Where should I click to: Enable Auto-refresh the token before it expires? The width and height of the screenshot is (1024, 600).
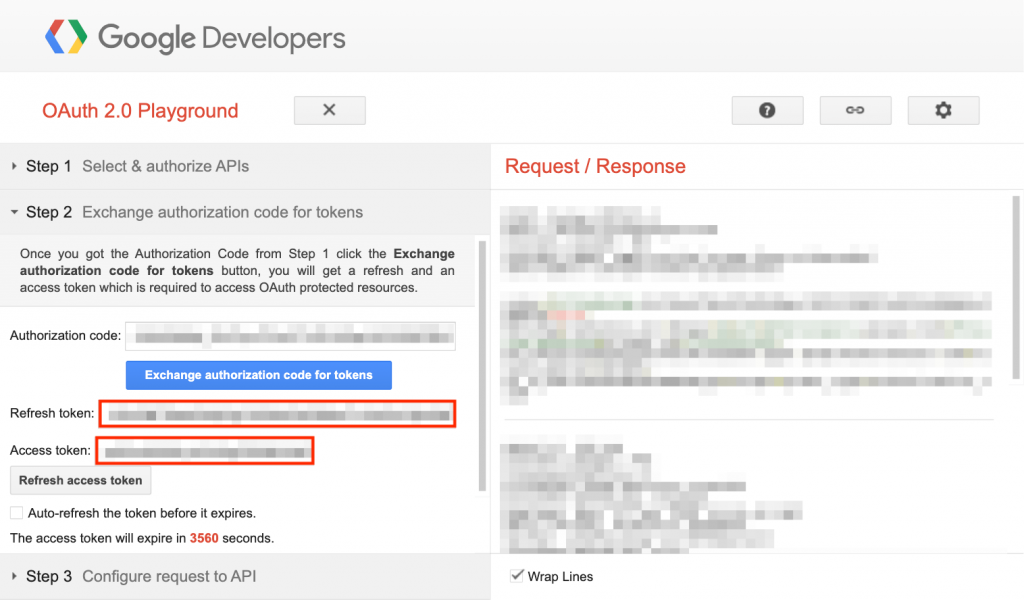[16, 513]
